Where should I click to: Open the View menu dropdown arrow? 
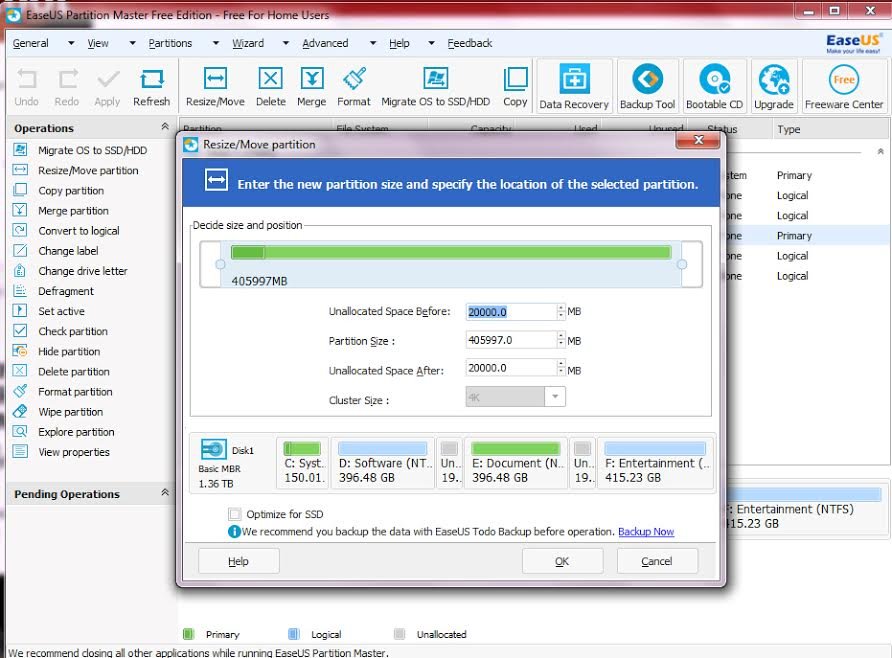tap(133, 43)
